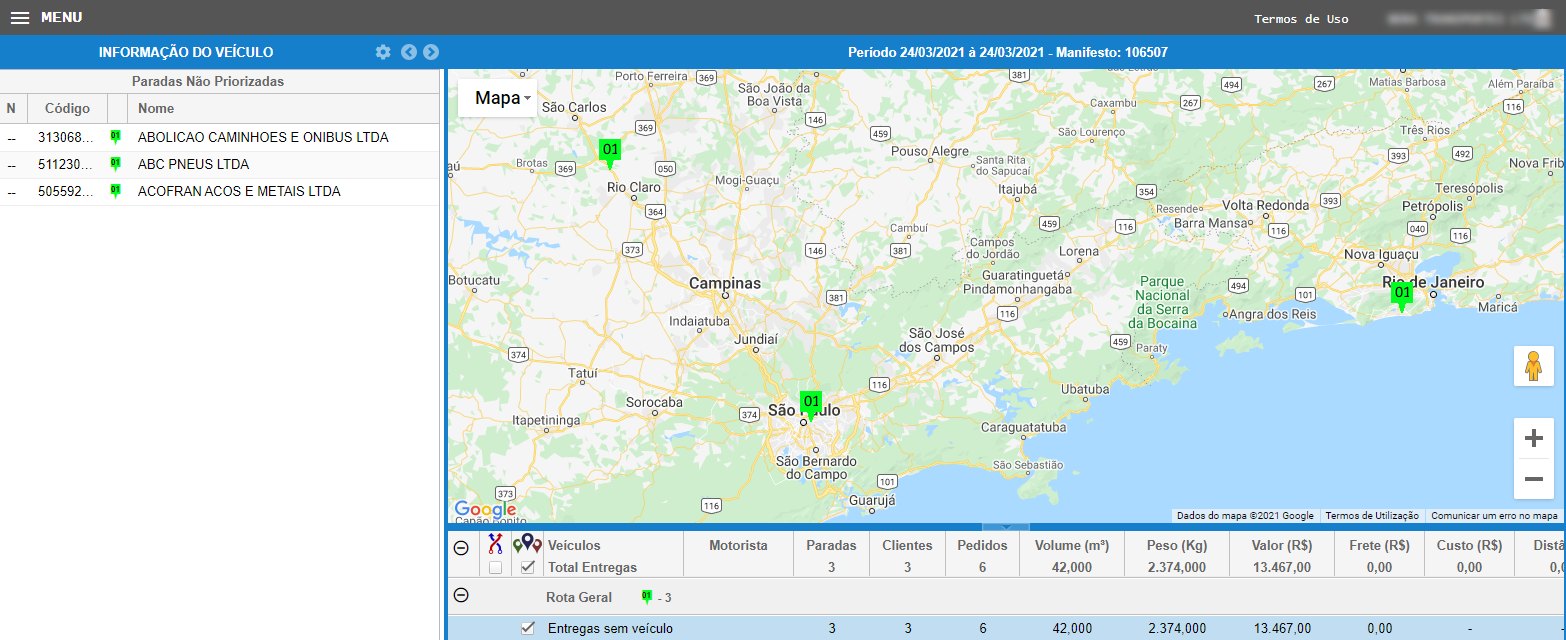Click 13.467,00 value in Entregas sem veículo row
The image size is (1566, 640).
(1281, 629)
